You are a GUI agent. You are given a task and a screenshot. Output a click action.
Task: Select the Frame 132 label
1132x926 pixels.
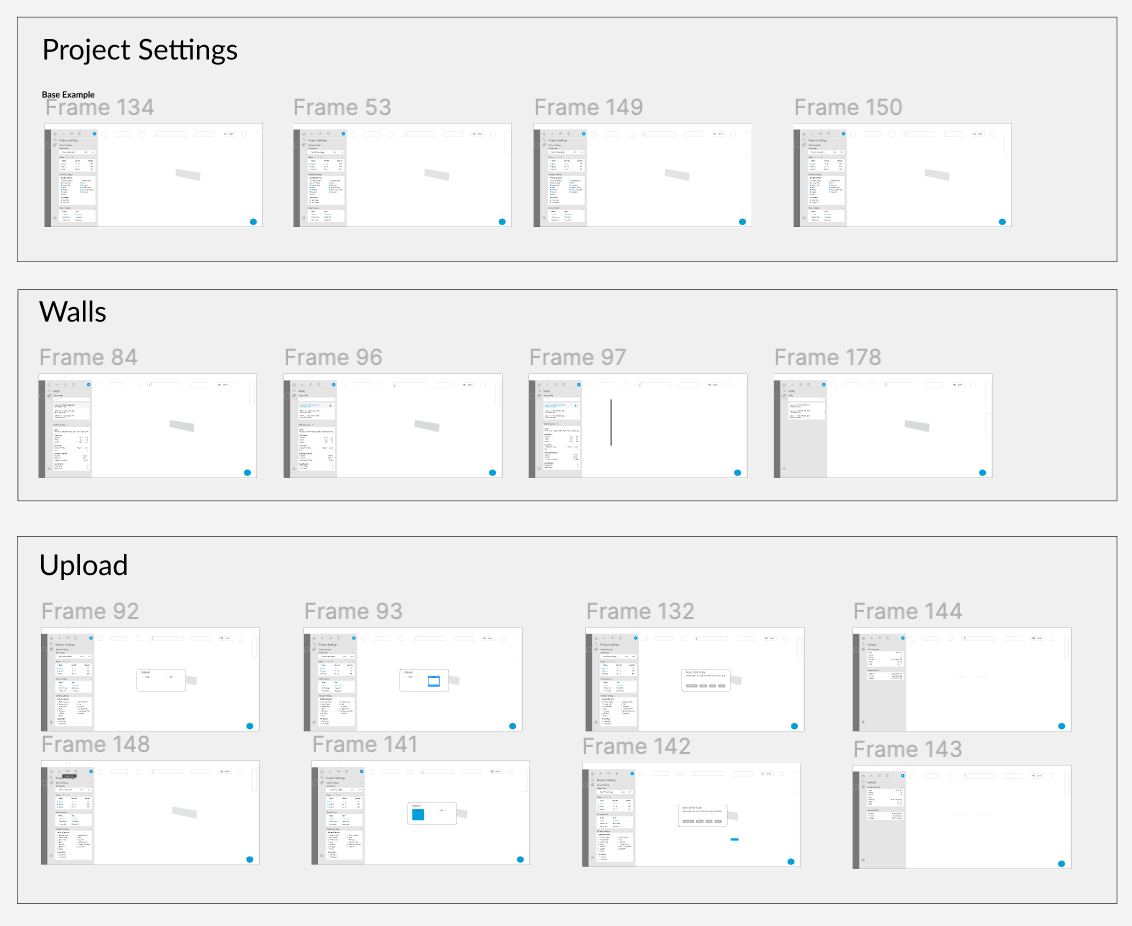[640, 611]
